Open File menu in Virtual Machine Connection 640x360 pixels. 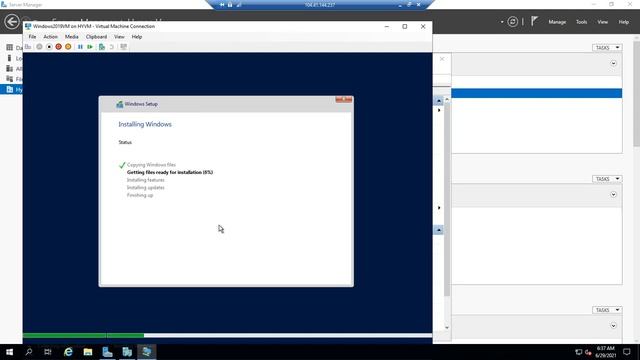coord(32,37)
